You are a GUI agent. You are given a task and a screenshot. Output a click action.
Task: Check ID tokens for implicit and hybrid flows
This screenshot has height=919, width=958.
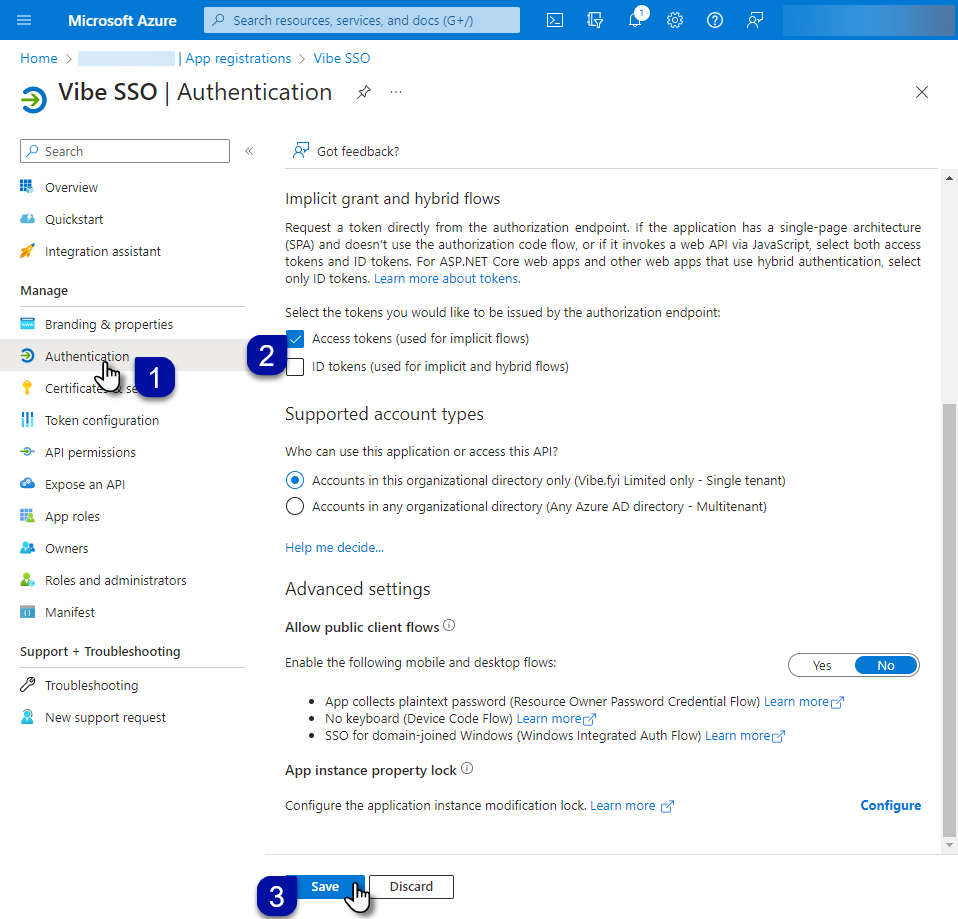[x=294, y=367]
